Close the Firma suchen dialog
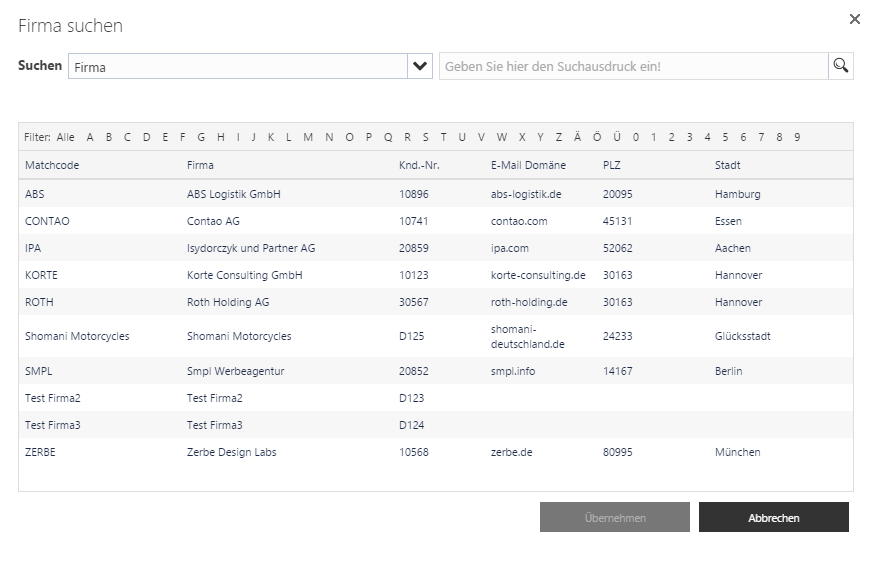This screenshot has height=563, width=874. click(x=854, y=20)
